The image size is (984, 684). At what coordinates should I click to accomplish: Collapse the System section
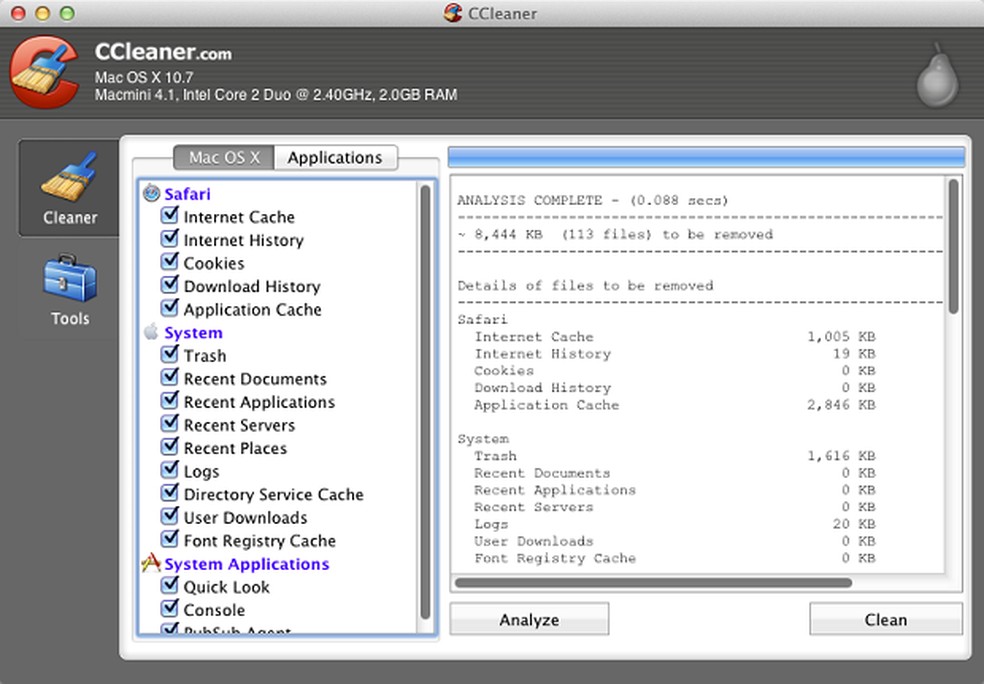coord(193,332)
